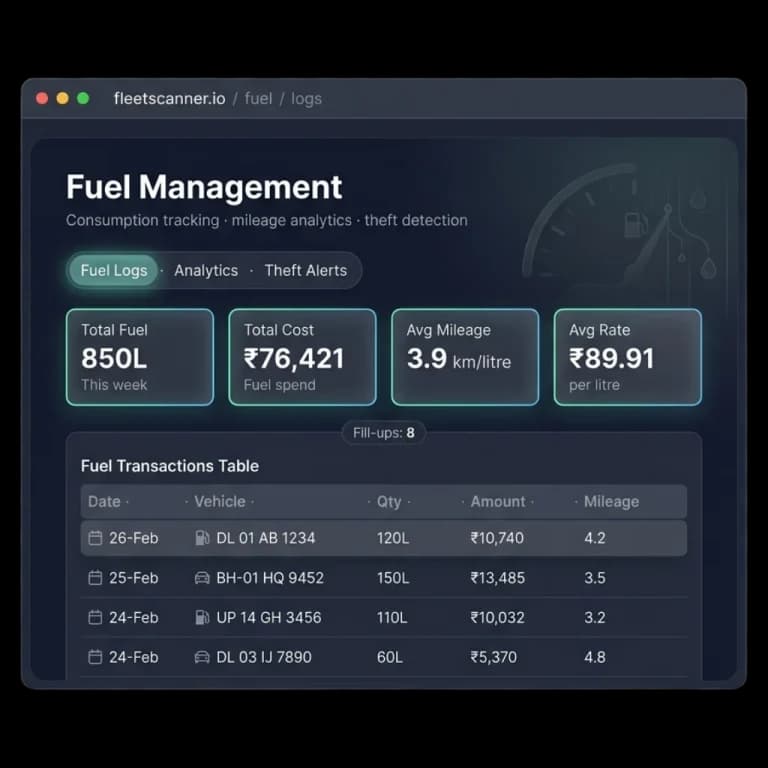Image resolution: width=768 pixels, height=768 pixels.
Task: Open the Total Cost ₹76,421 card
Action: pyautogui.click(x=303, y=357)
